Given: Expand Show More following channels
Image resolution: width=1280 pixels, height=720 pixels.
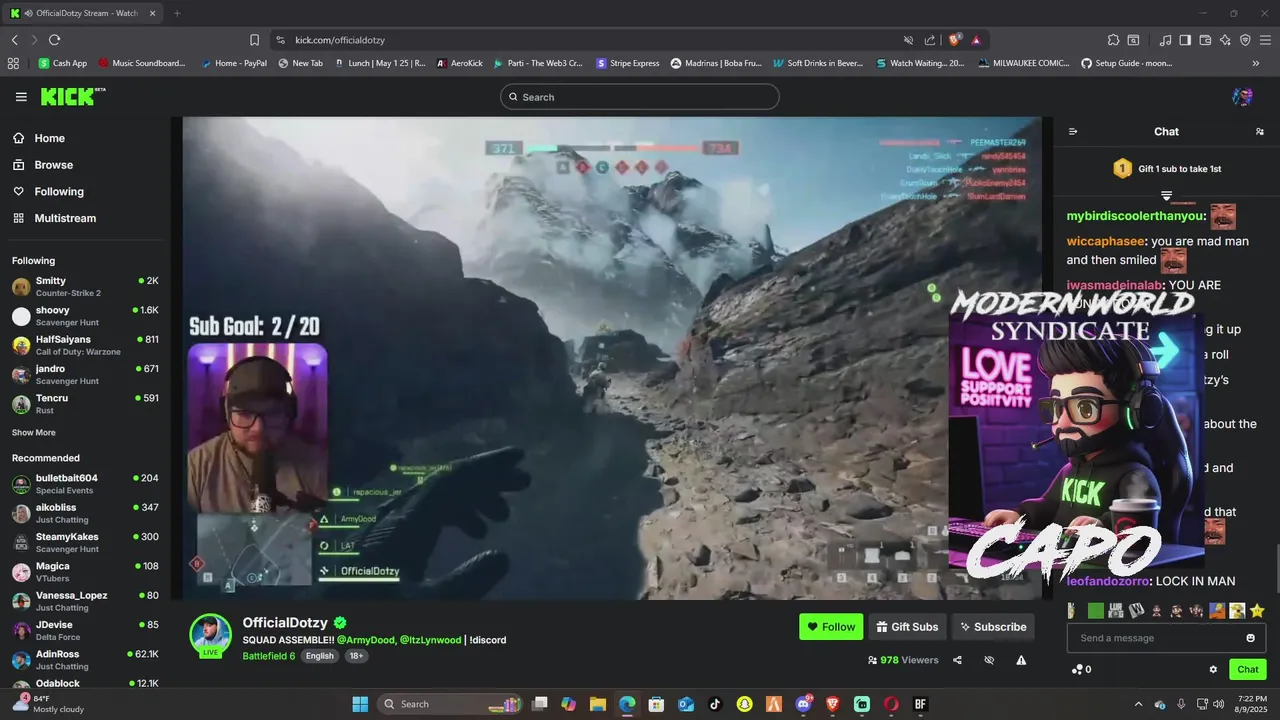Looking at the screenshot, I should (34, 433).
